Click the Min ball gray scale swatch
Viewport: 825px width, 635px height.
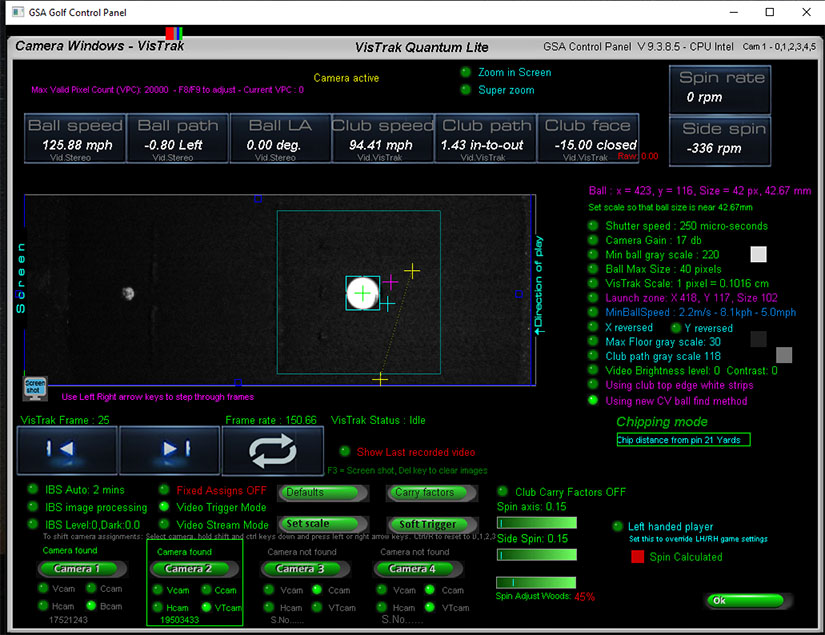pos(758,254)
